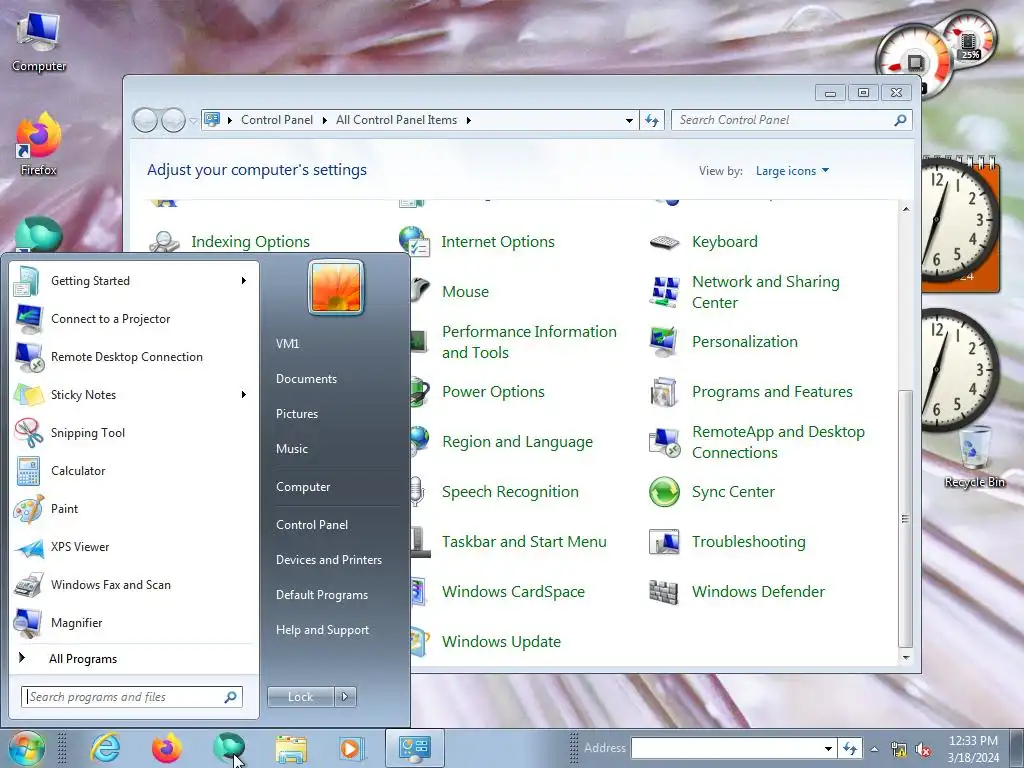Click the Paint palette icon
This screenshot has height=768, width=1024.
[28, 509]
